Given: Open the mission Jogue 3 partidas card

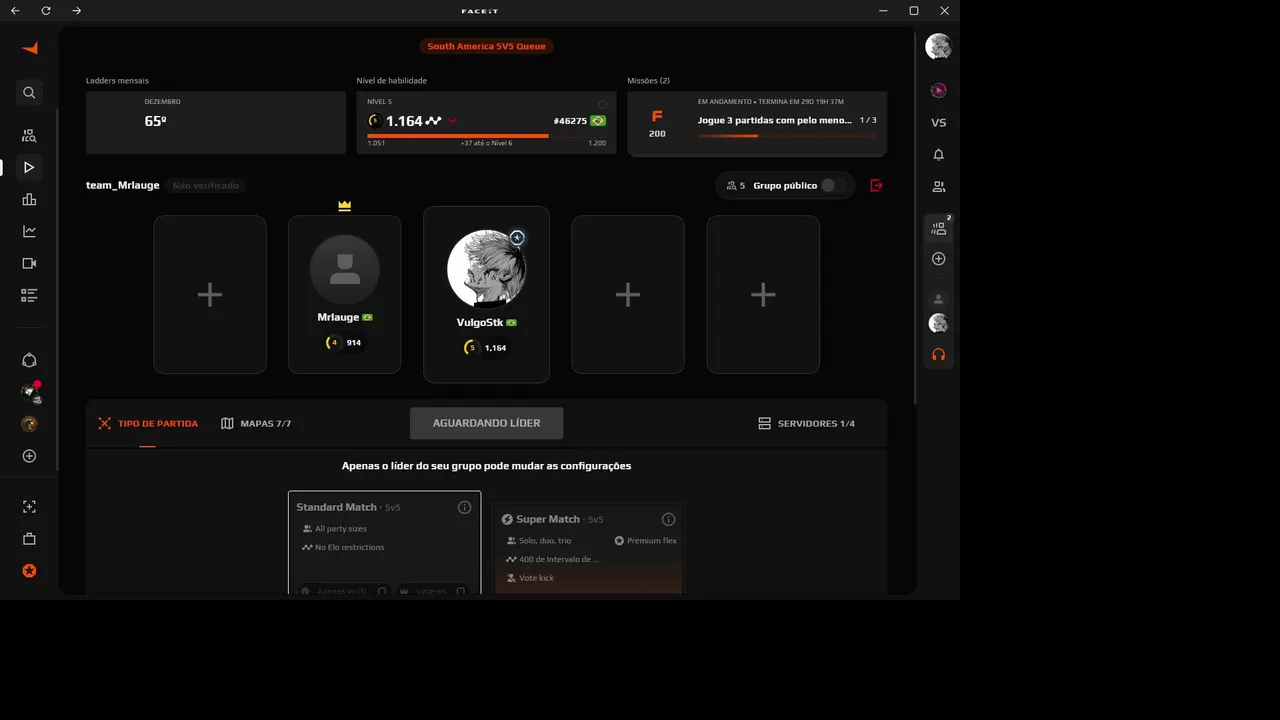Looking at the screenshot, I should [x=757, y=123].
